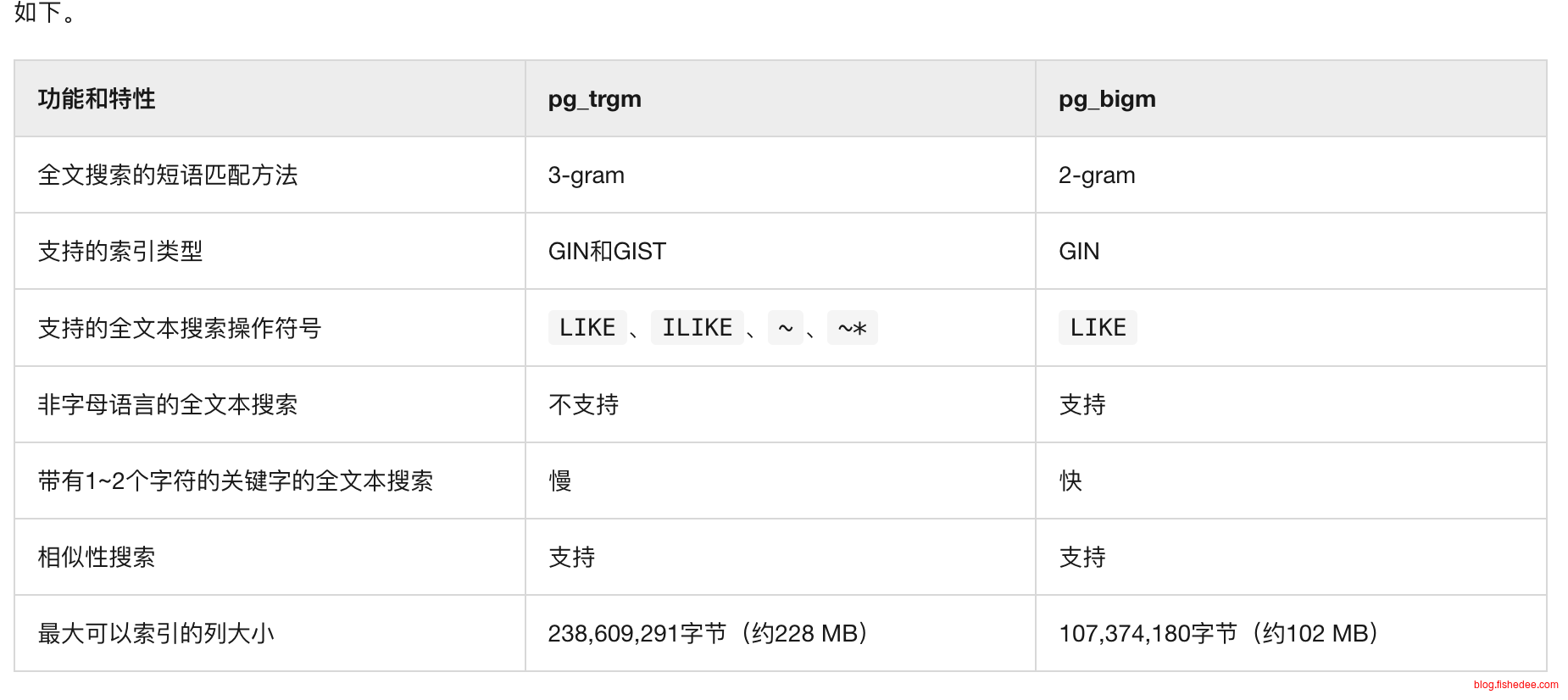The height and width of the screenshot is (700, 1568).
Task: Click the blog.fishedee.com watermark link
Action: tap(1515, 685)
